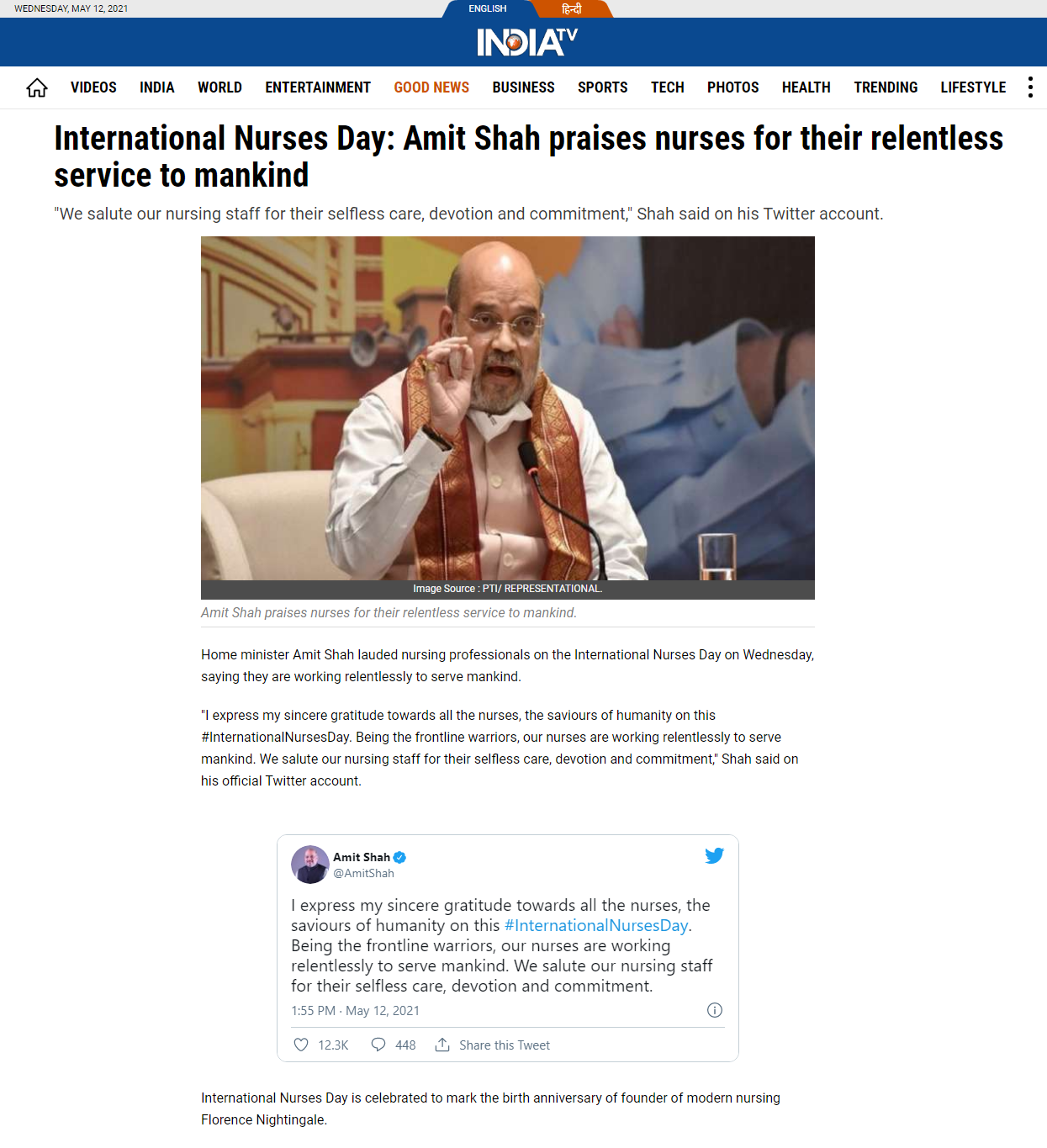Viewport: 1047px width, 1148px height.
Task: Switch language to Hindi tab
Action: 572,8
